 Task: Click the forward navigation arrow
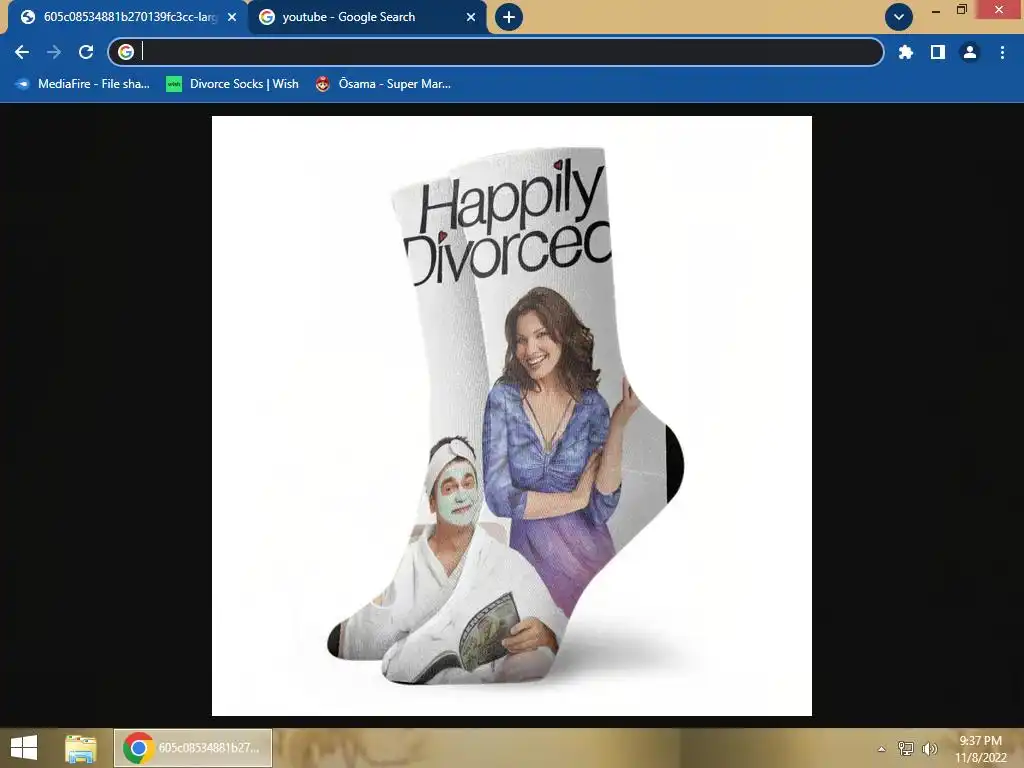pos(54,52)
